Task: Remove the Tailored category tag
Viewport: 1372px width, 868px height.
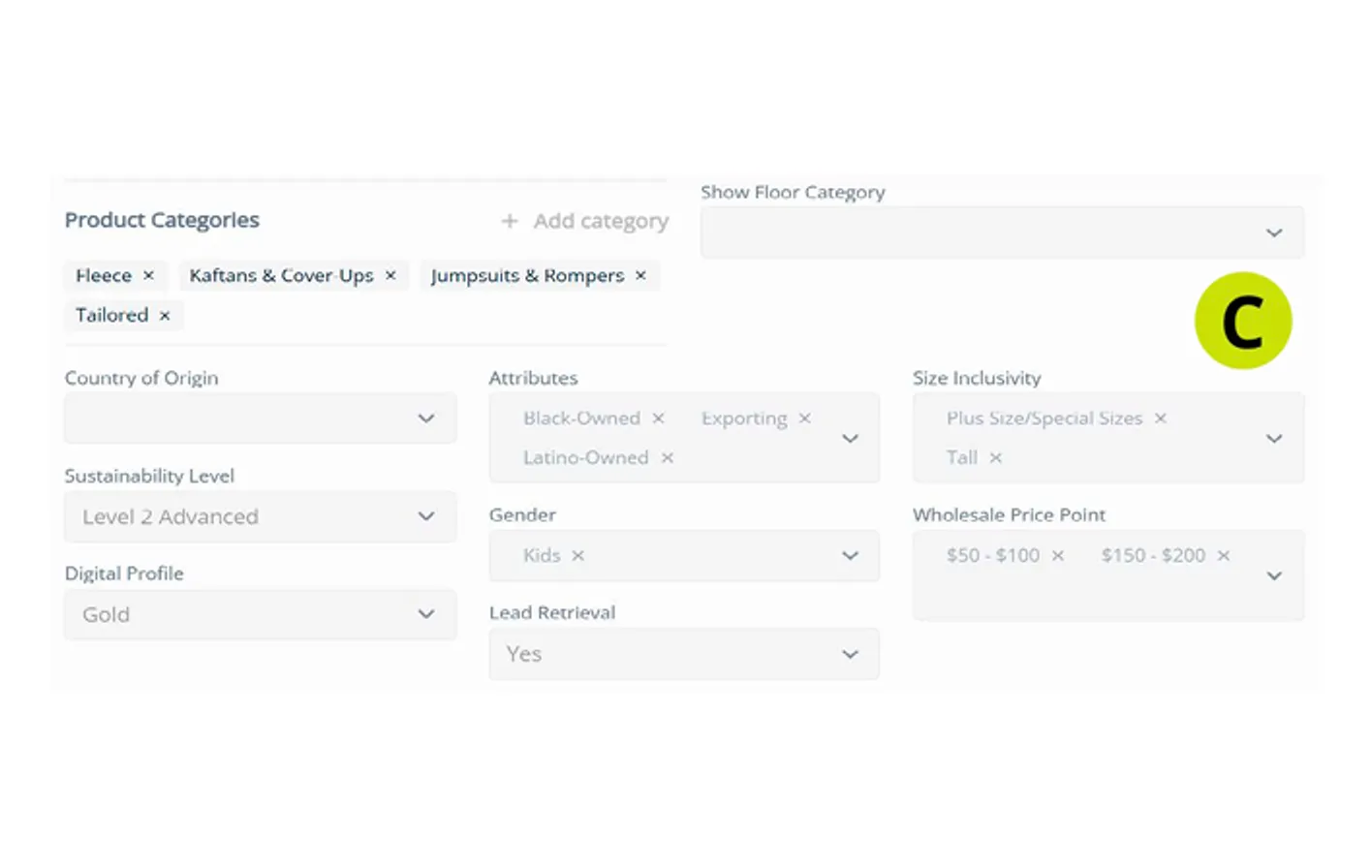Action: (165, 316)
